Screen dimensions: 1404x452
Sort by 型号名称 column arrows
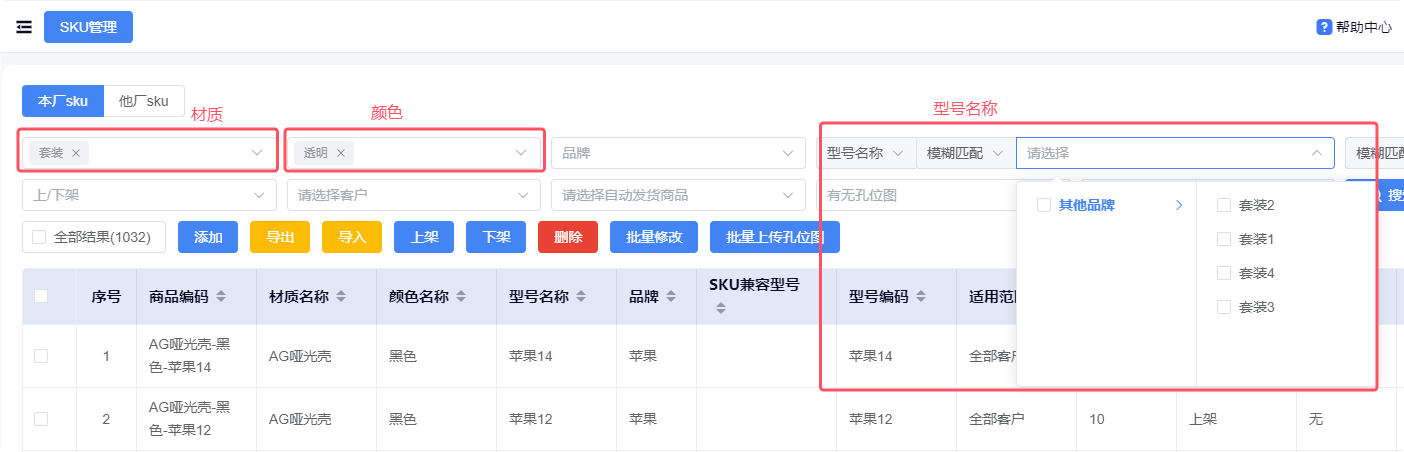(581, 297)
